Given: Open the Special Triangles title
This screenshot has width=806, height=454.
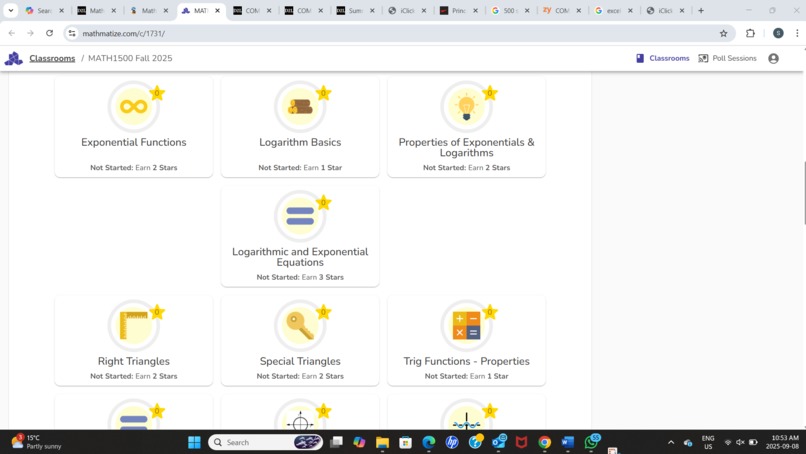Looking at the screenshot, I should (x=300, y=361).
